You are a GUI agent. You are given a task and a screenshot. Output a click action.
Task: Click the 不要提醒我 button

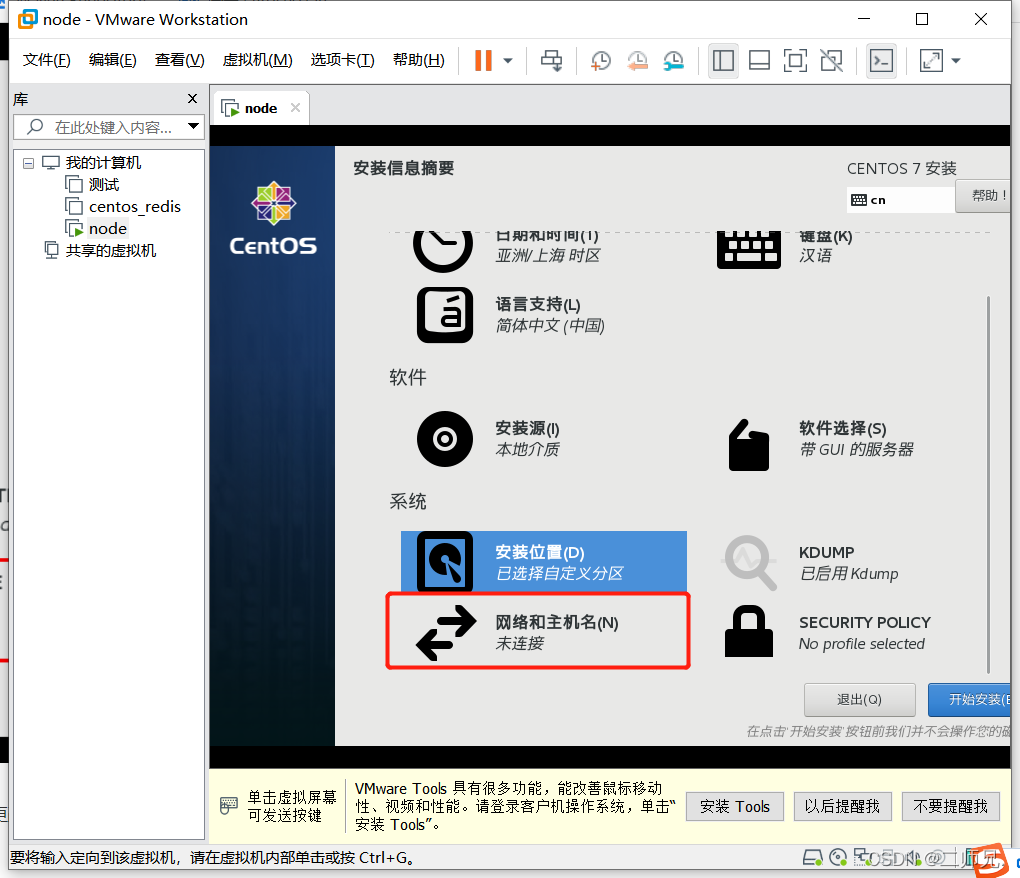pos(950,807)
